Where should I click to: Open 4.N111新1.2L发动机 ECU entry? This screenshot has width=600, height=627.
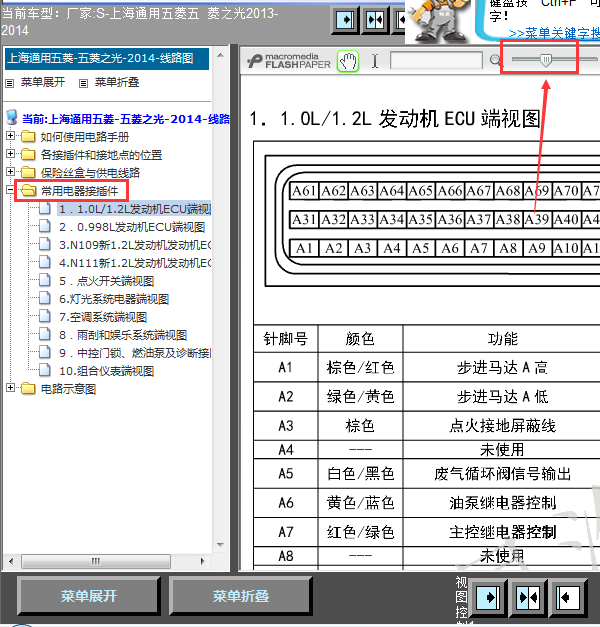[135, 263]
